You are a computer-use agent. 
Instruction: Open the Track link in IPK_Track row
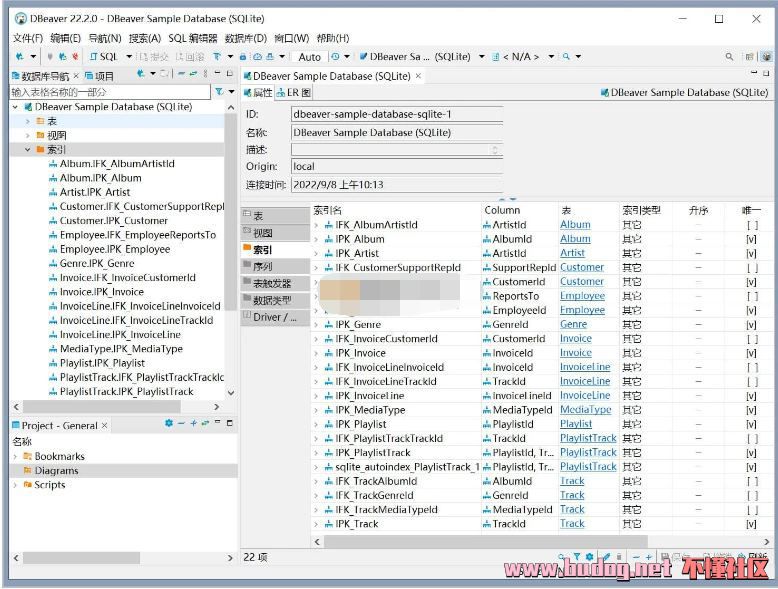(x=572, y=524)
